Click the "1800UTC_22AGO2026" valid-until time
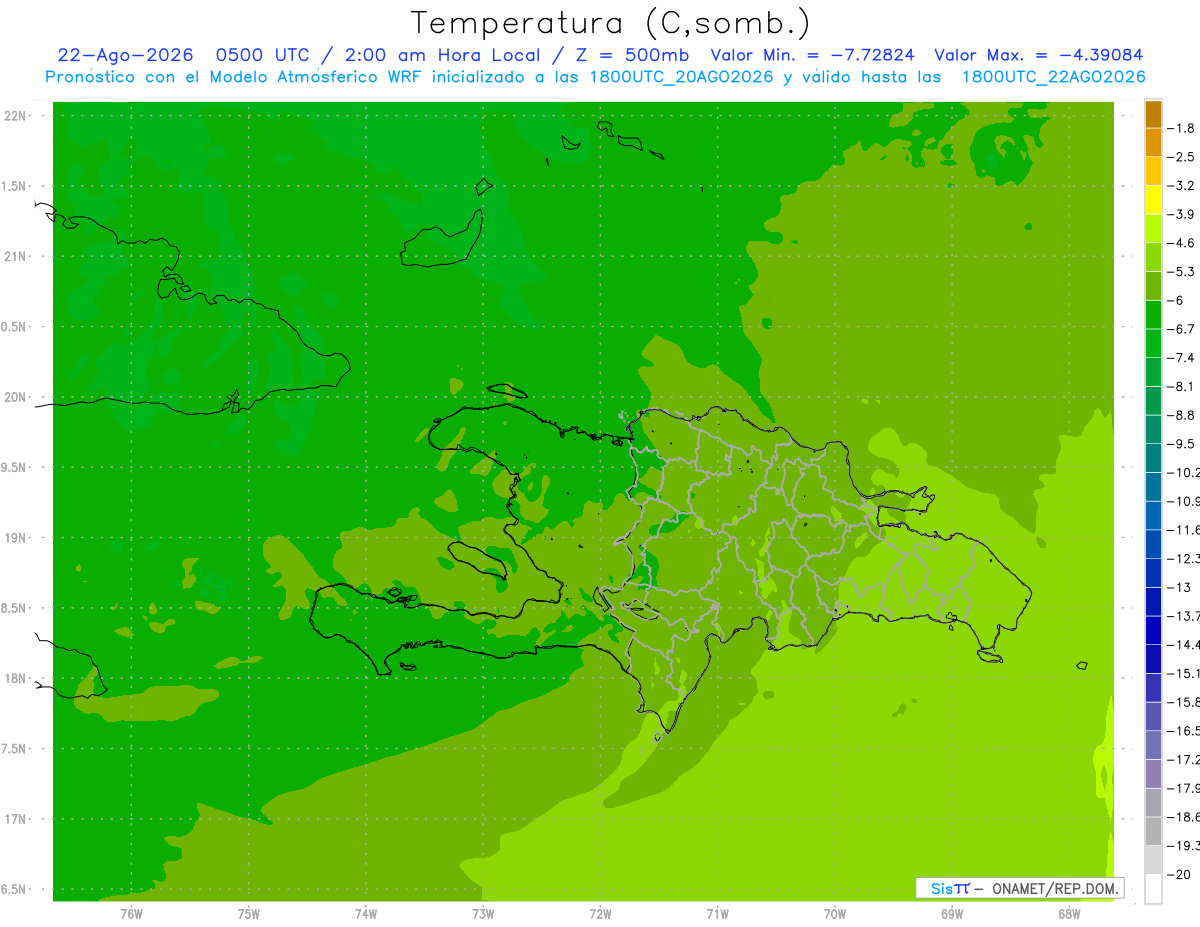Viewport: 1200px width, 927px height. click(1053, 77)
